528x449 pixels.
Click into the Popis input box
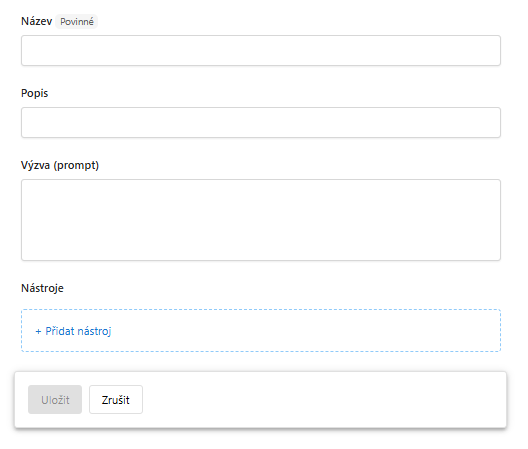tap(261, 123)
